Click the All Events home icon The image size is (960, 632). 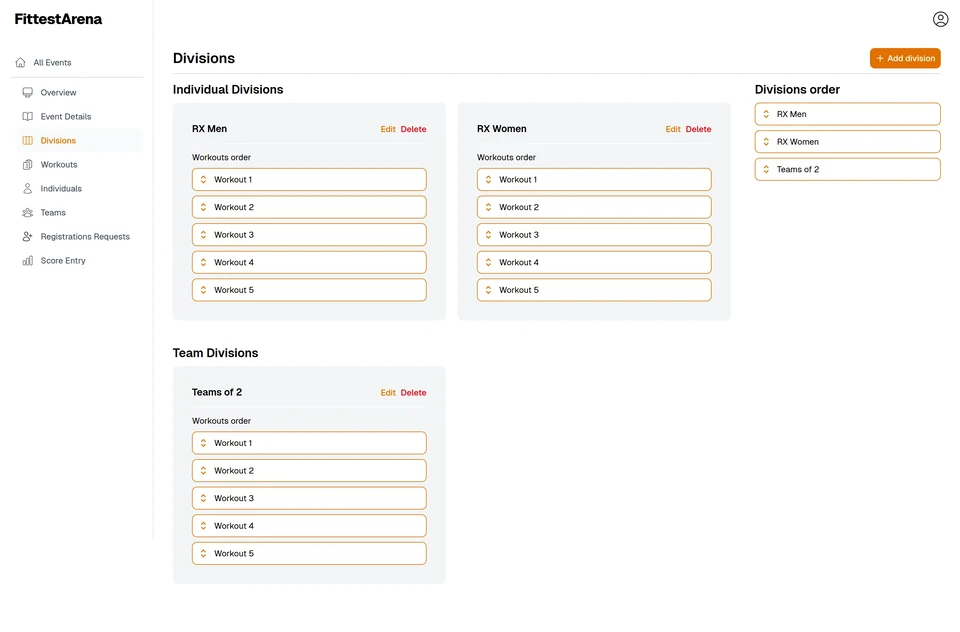(x=21, y=63)
